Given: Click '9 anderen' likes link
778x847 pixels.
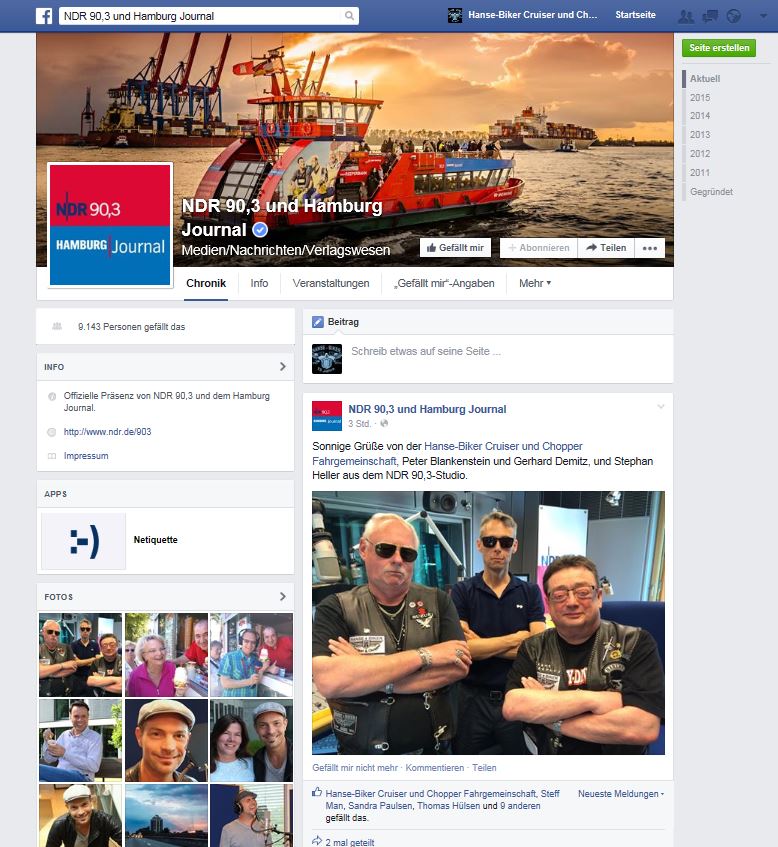Looking at the screenshot, I should point(519,805).
